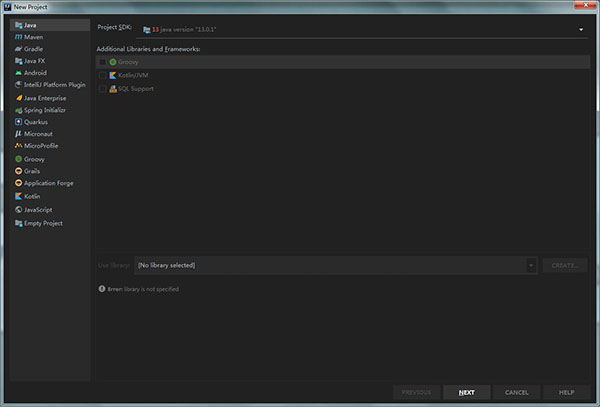
Task: Select 'Spring Initializr' label
Action: pos(45,110)
